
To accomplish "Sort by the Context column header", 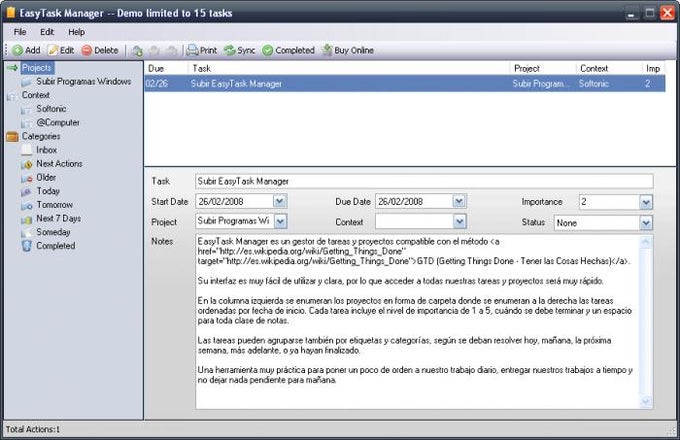I will [x=609, y=68].
